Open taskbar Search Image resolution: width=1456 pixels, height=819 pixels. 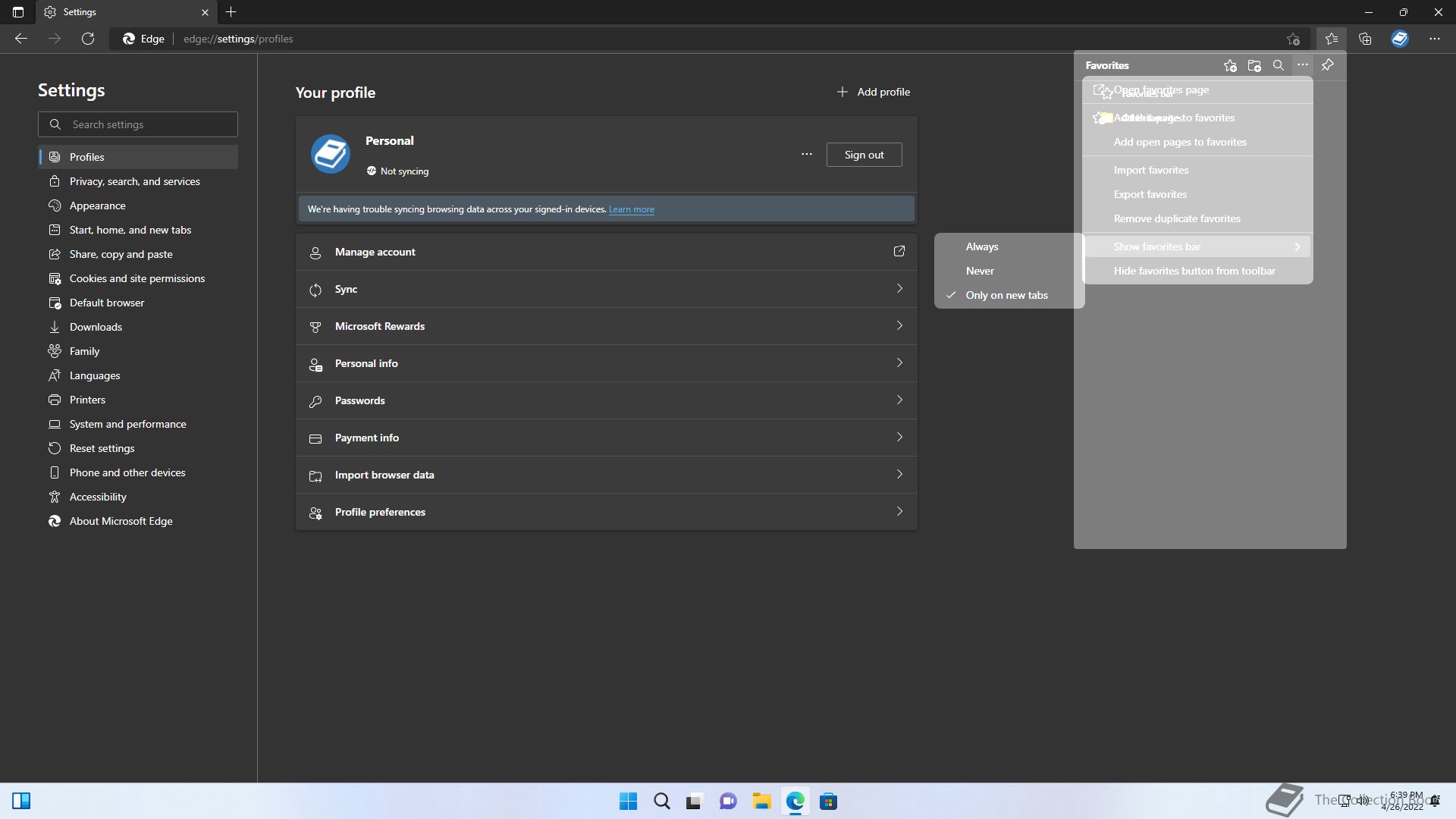tap(661, 802)
